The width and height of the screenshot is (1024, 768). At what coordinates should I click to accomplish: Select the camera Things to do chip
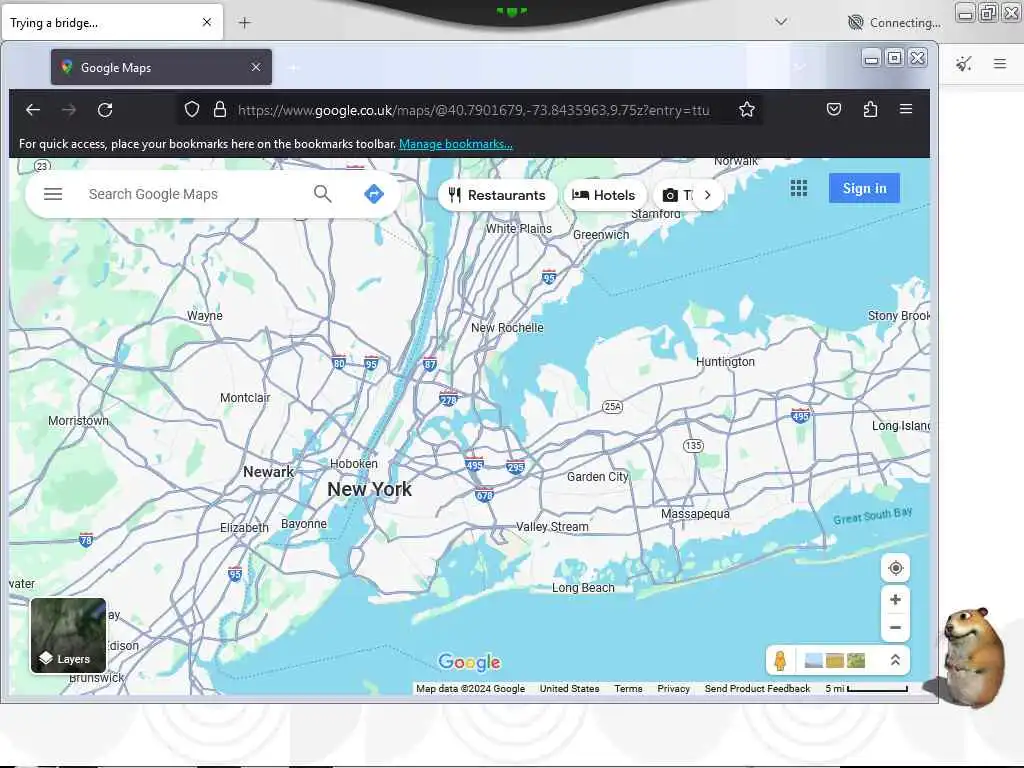click(675, 195)
